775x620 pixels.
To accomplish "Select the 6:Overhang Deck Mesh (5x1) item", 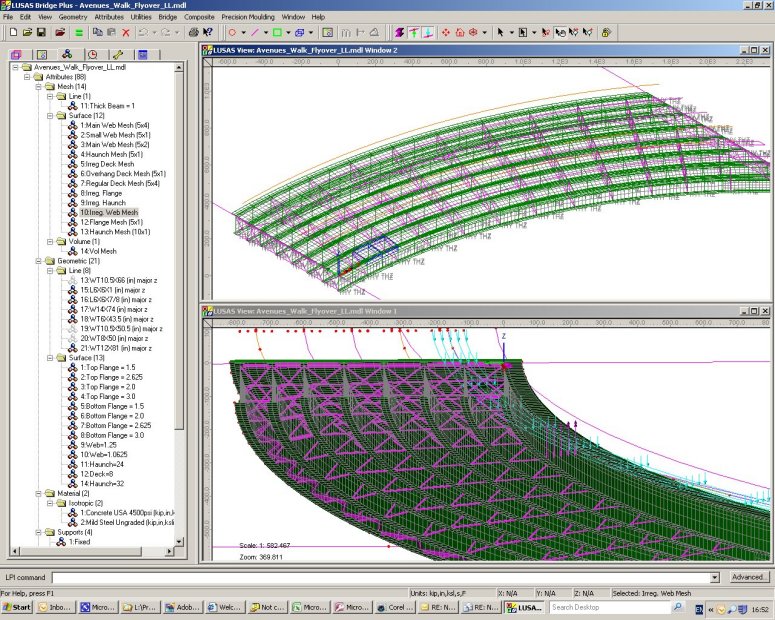I will [122, 174].
